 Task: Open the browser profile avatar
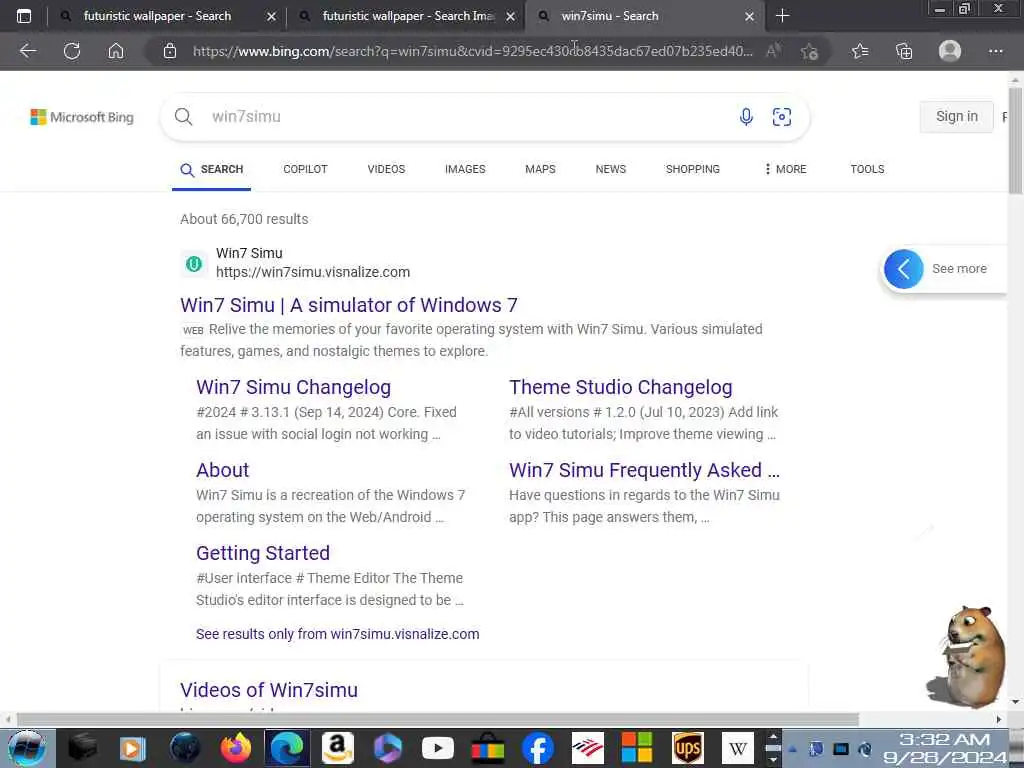(x=950, y=51)
